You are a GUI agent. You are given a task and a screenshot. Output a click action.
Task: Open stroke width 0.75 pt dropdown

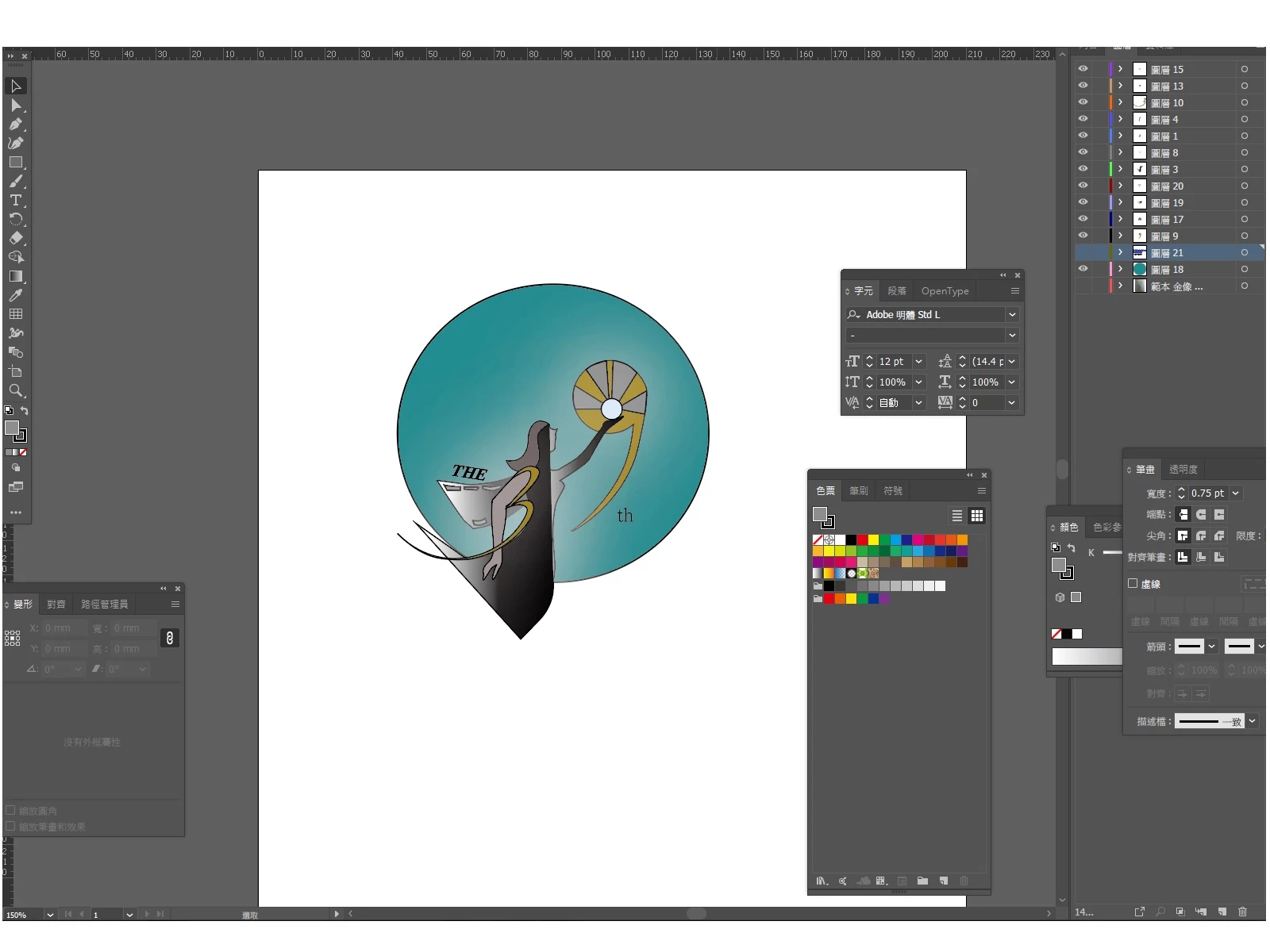click(x=1236, y=493)
